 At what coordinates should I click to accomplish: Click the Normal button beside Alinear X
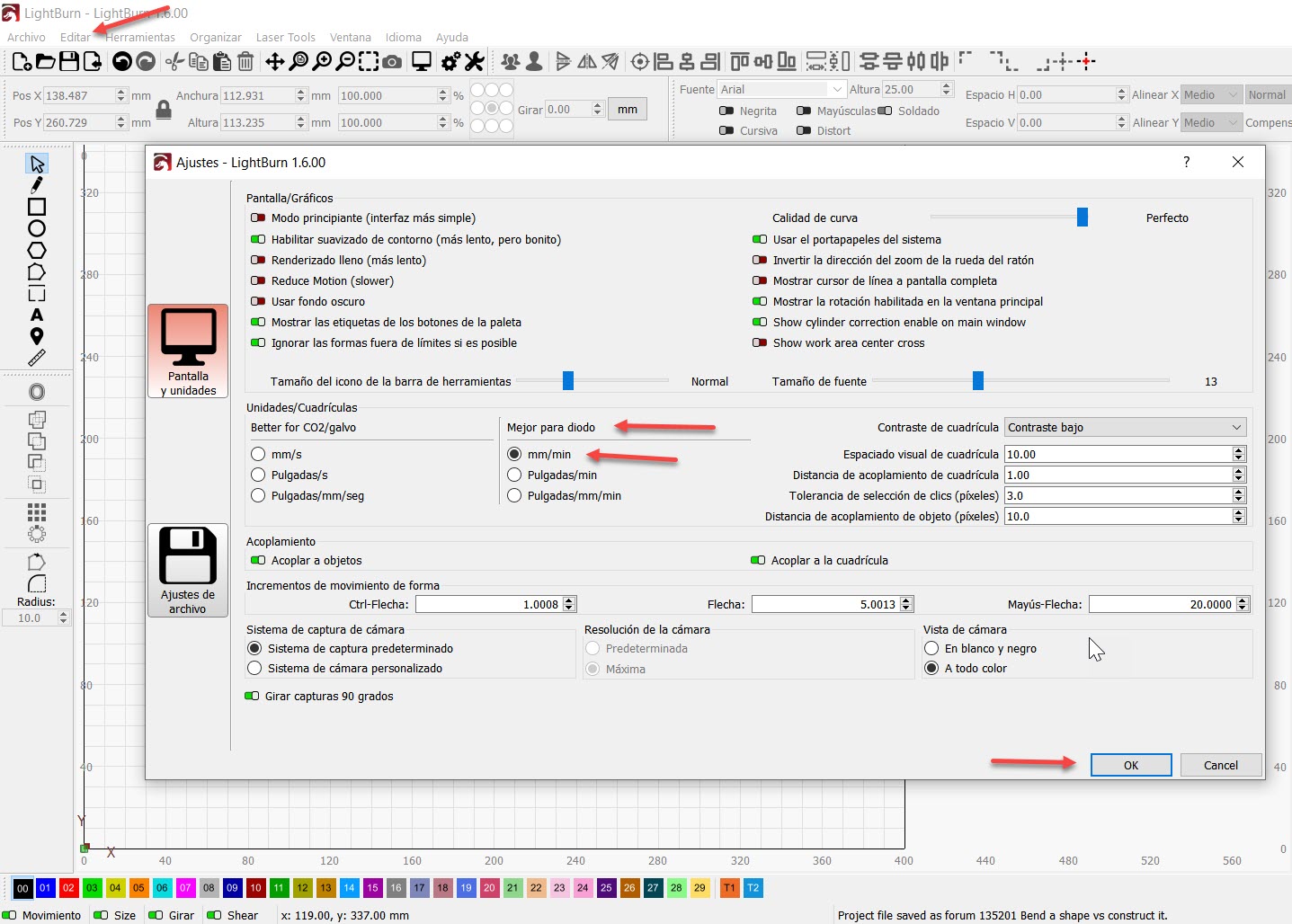tap(1267, 94)
